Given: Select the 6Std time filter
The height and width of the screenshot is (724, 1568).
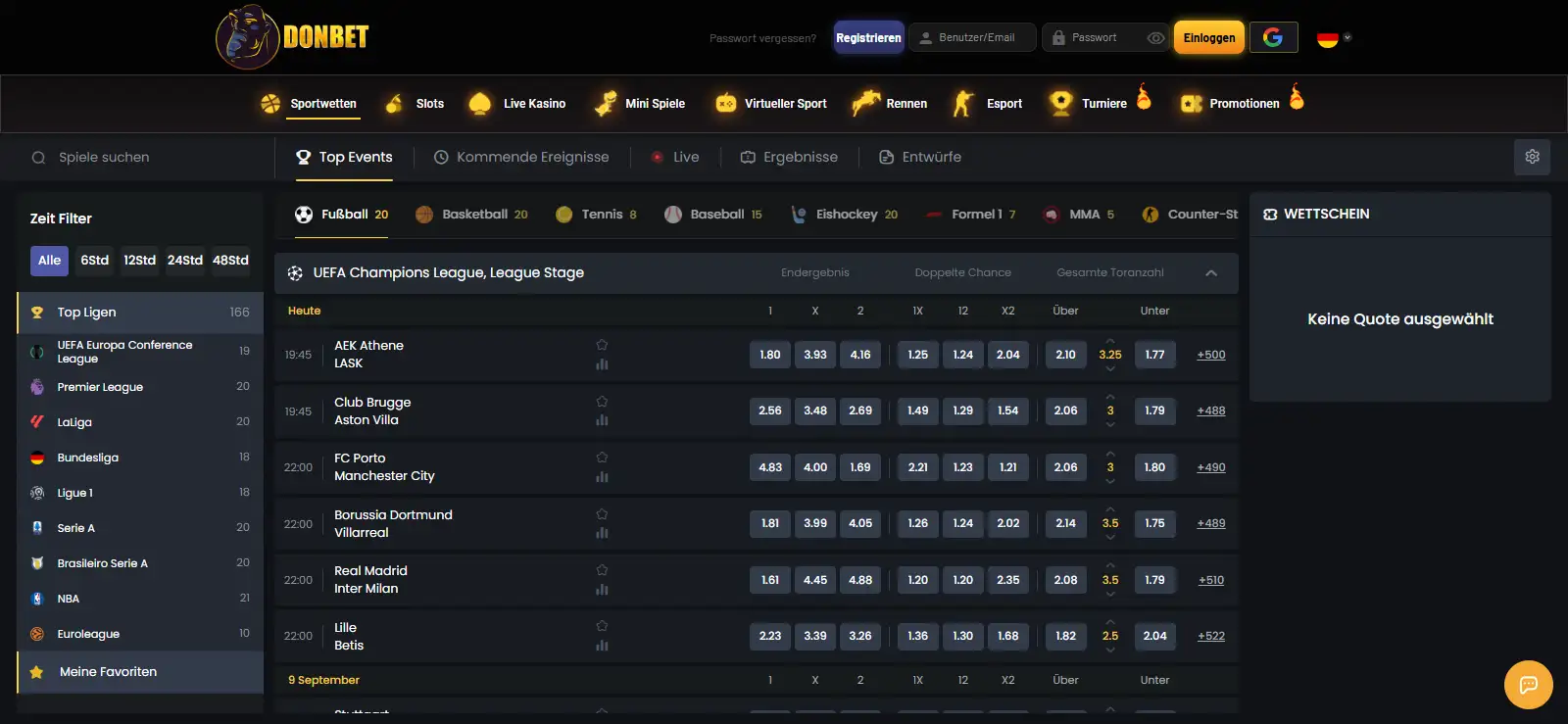Looking at the screenshot, I should pyautogui.click(x=95, y=261).
